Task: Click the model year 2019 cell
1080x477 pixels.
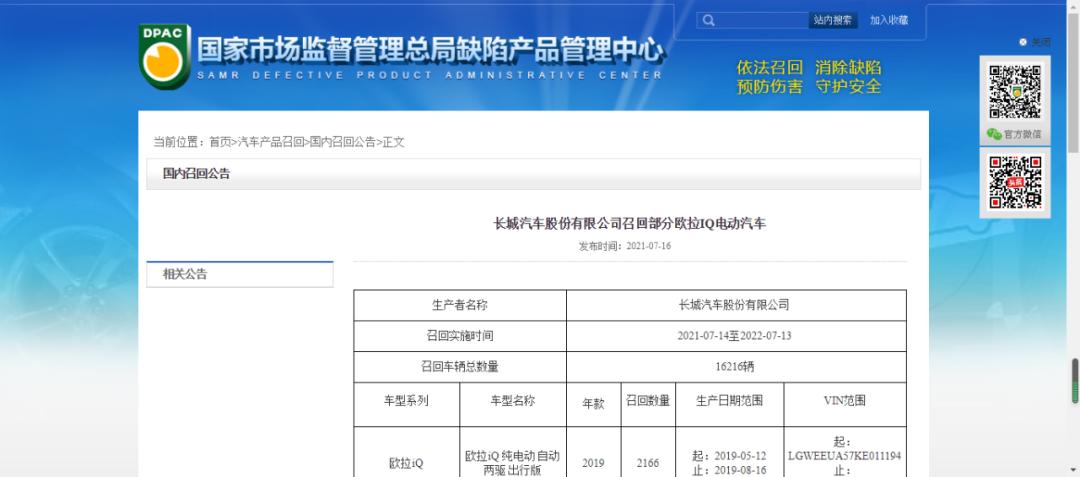Action: point(593,452)
